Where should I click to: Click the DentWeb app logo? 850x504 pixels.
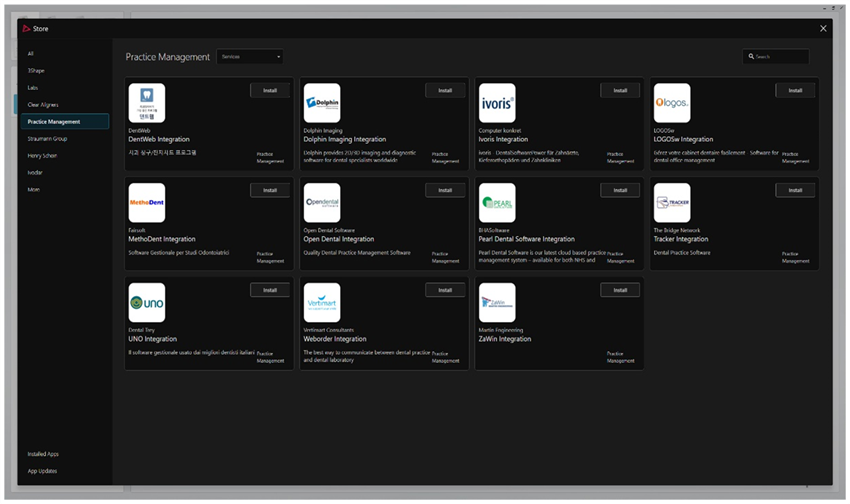[x=147, y=103]
